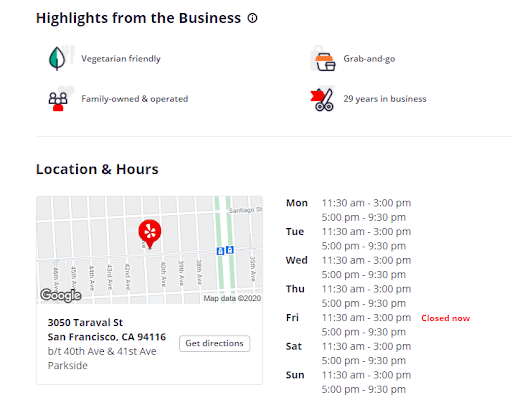This screenshot has height=400, width=512.
Task: Click the red Yelp map pin
Action: coord(150,234)
